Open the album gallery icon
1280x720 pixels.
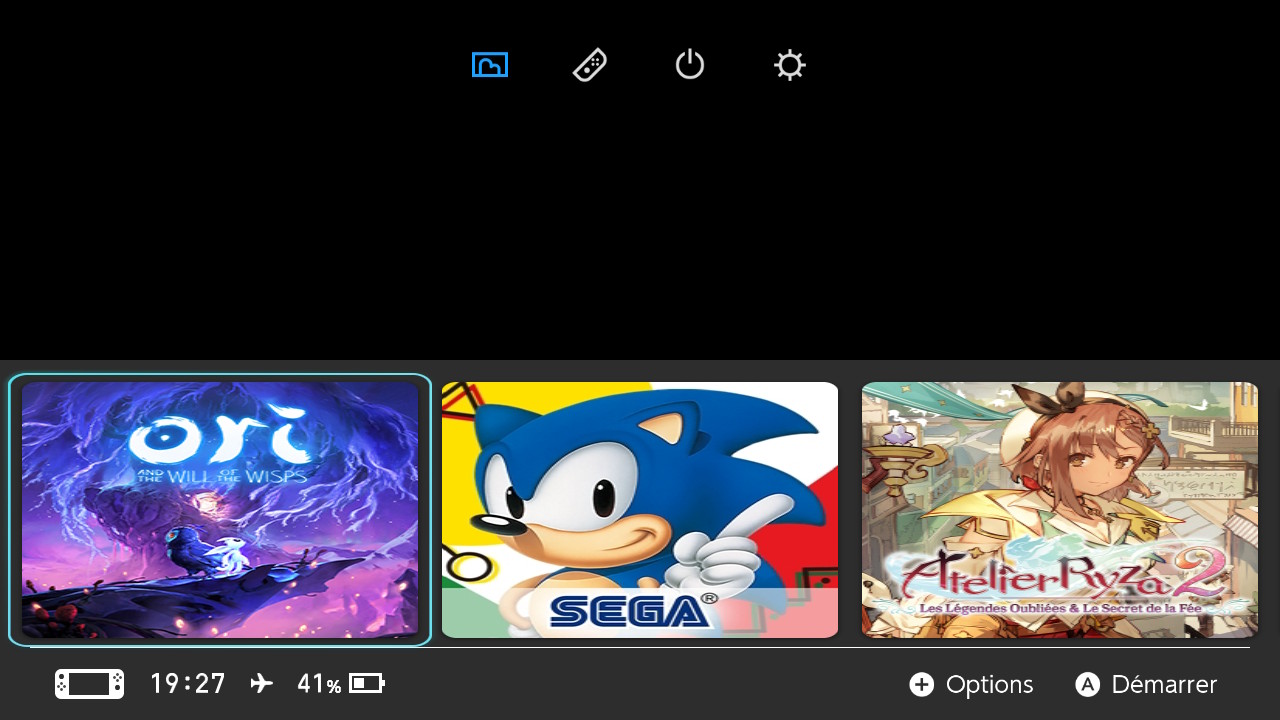click(x=490, y=65)
